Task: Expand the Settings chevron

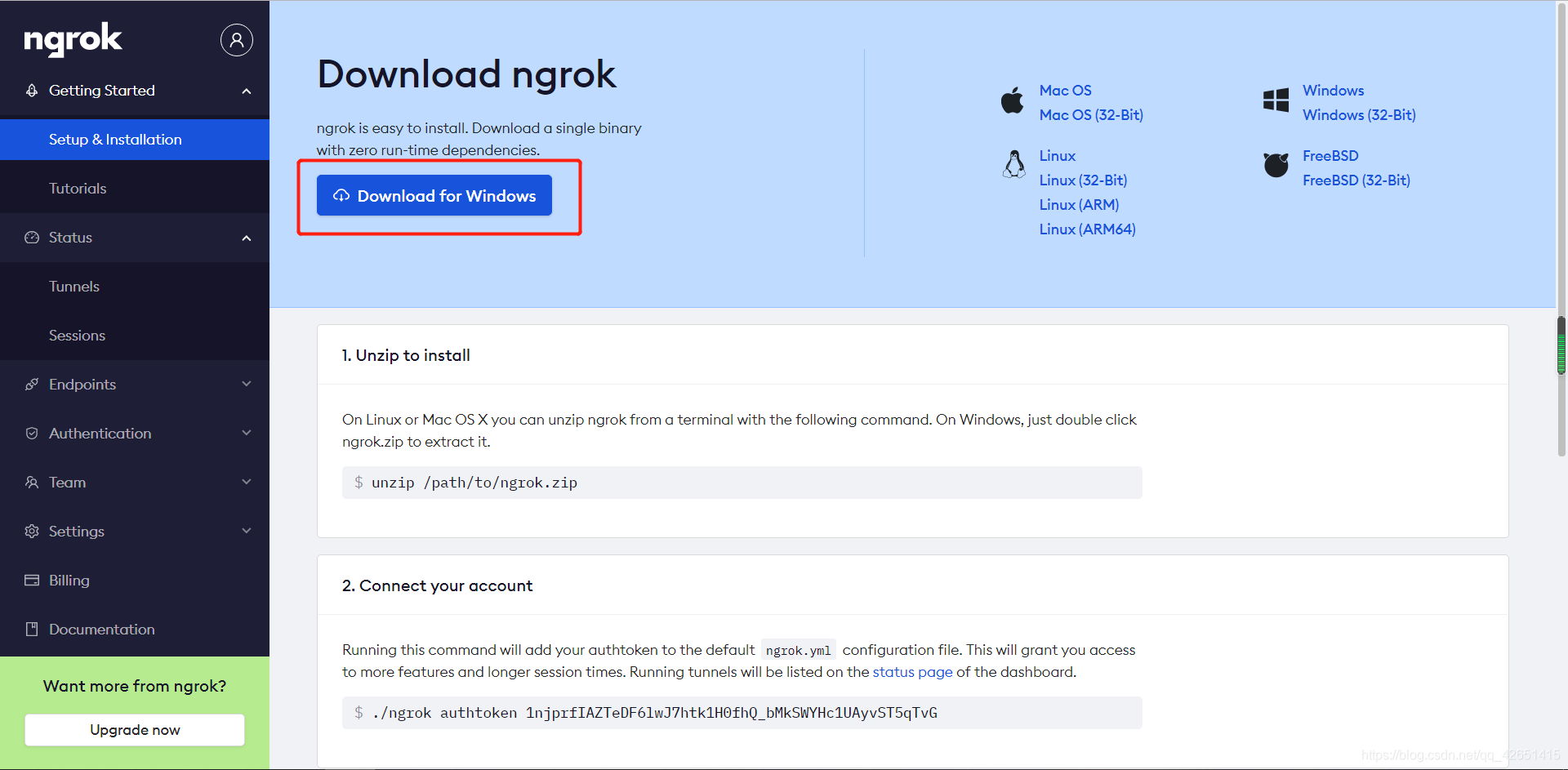Action: pyautogui.click(x=247, y=531)
